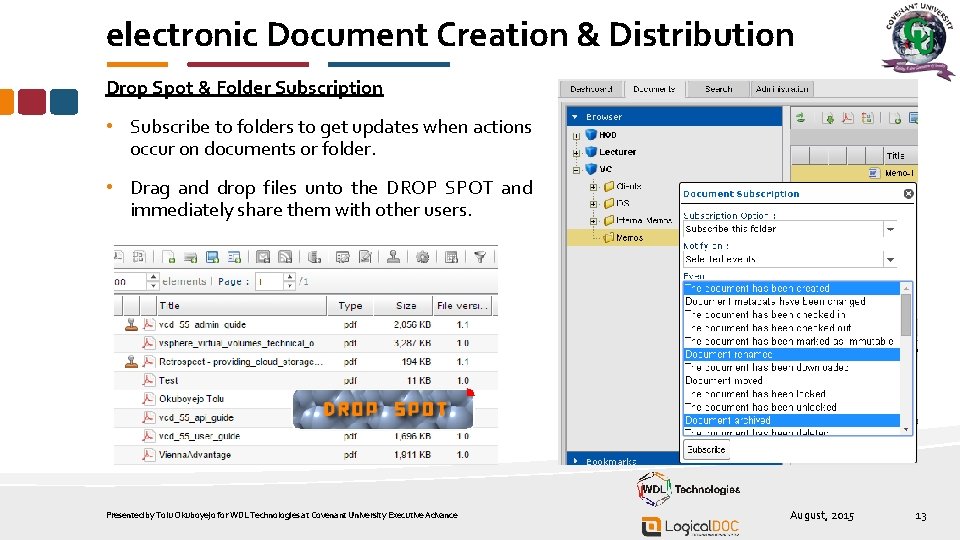This screenshot has width=960, height=540.
Task: Click events list scroll down arrow
Action: click(906, 430)
